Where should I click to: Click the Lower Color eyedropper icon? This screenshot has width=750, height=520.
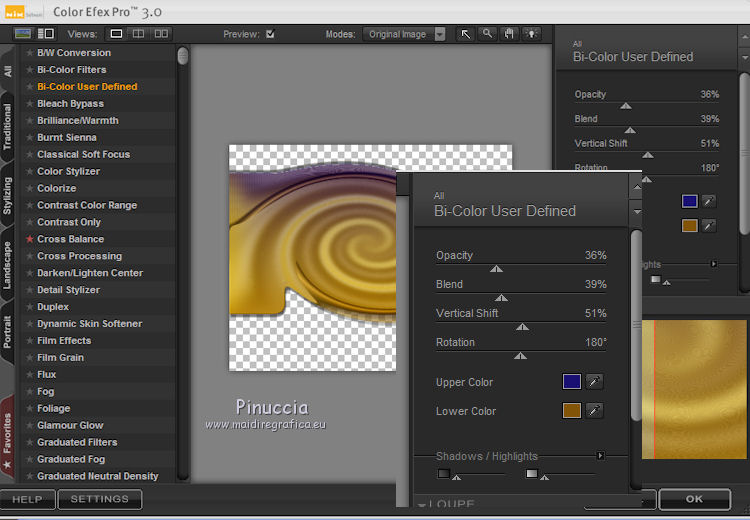[595, 411]
